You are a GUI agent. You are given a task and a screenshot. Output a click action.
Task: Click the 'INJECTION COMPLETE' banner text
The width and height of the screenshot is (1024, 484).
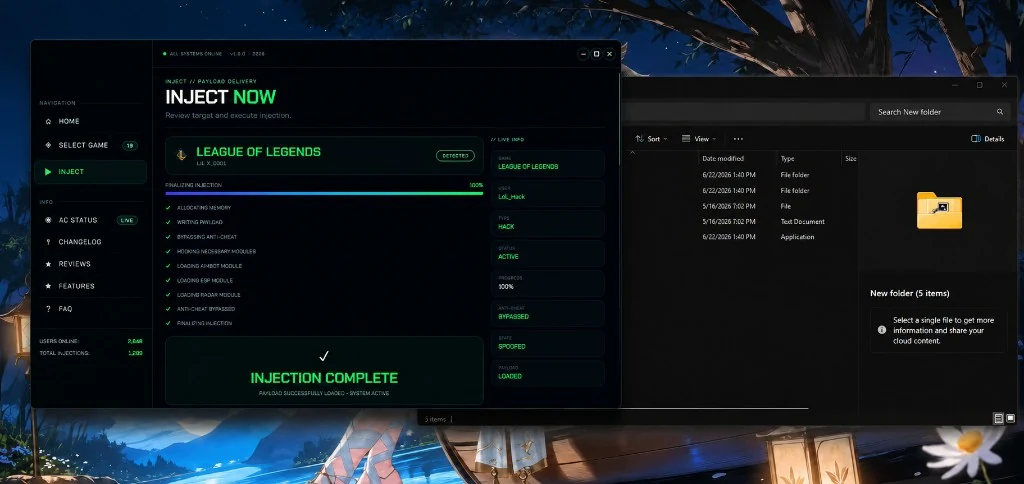point(324,378)
